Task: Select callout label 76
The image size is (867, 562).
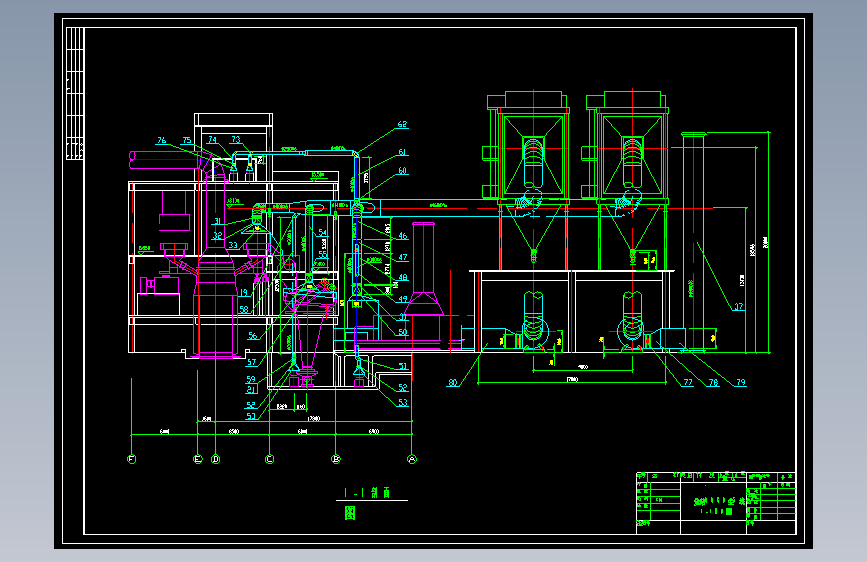Action: tap(161, 140)
